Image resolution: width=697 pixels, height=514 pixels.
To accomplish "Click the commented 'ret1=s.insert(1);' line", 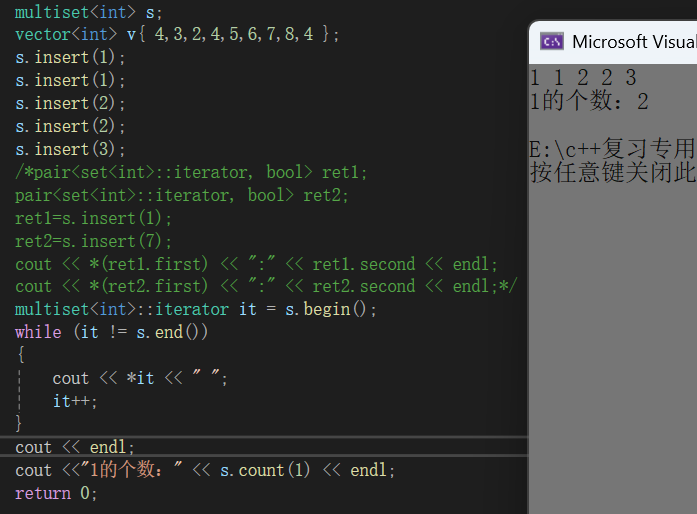I will coord(93,218).
